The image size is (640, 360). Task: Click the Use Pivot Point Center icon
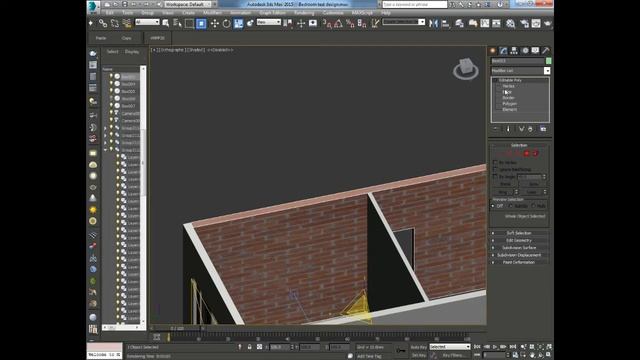pos(288,24)
